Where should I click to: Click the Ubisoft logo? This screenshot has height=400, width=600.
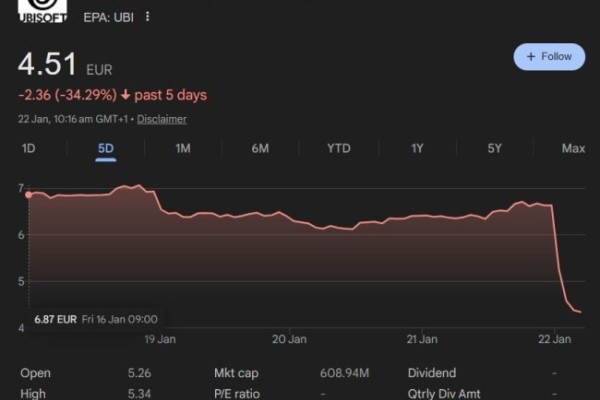42,11
